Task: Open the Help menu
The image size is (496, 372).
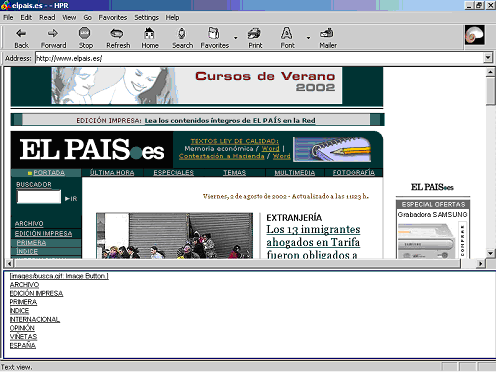Action: pos(172,17)
